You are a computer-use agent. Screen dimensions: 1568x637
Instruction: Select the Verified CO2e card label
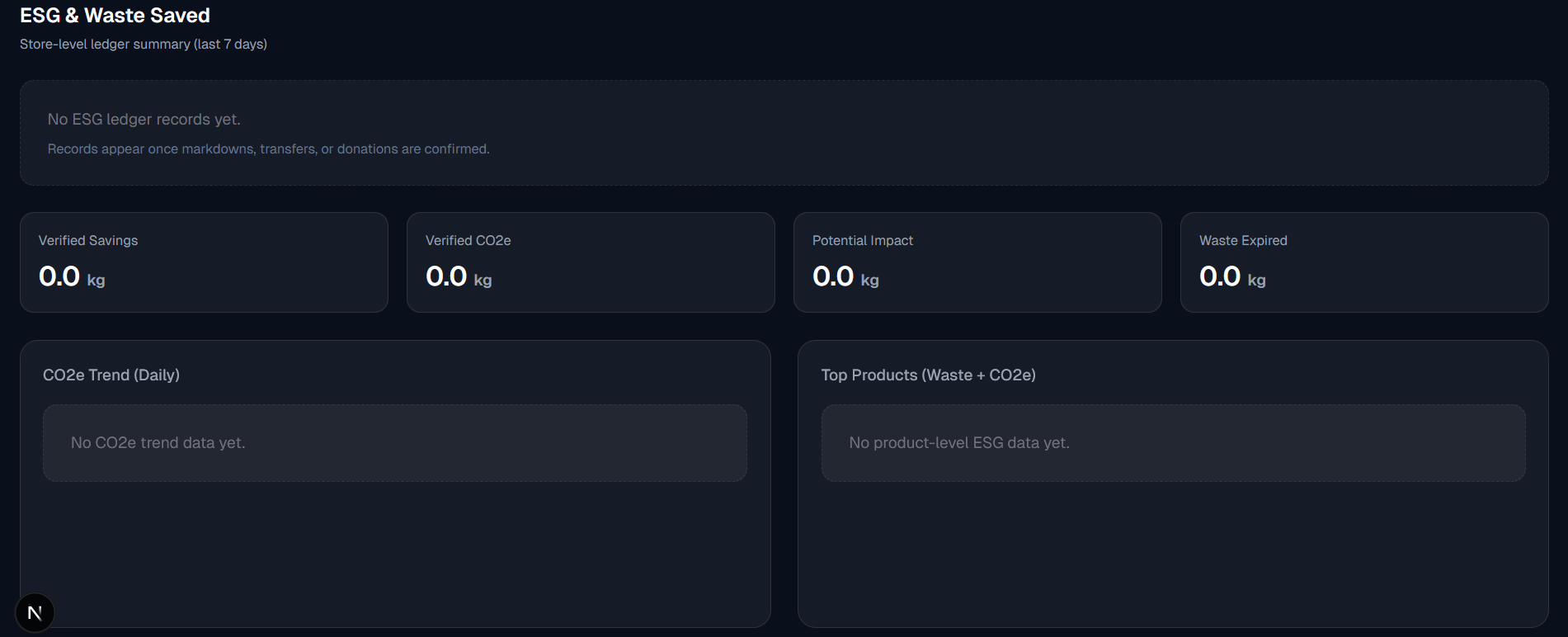tap(468, 240)
